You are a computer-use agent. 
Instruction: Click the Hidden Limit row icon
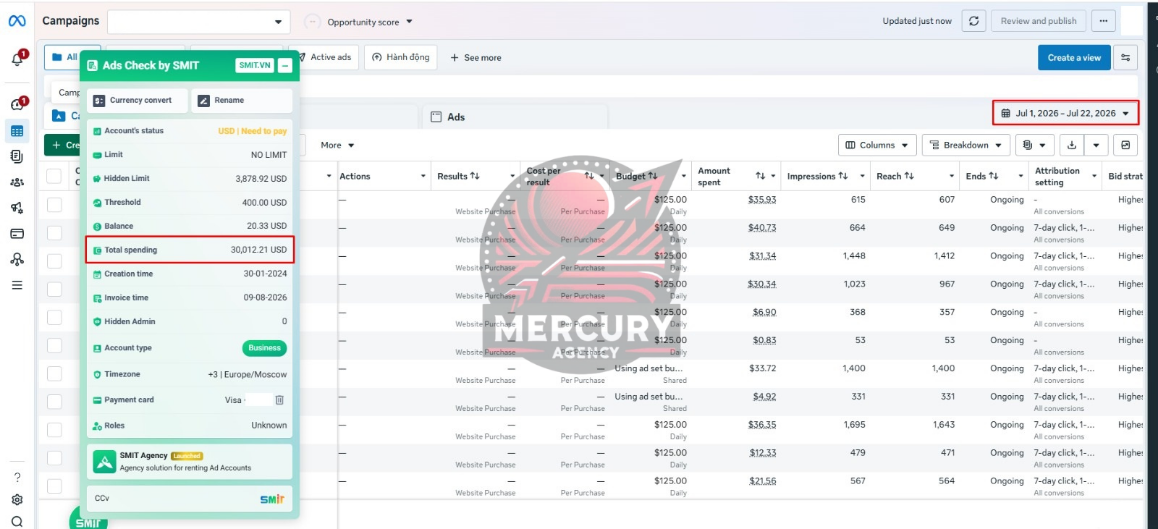(x=97, y=179)
